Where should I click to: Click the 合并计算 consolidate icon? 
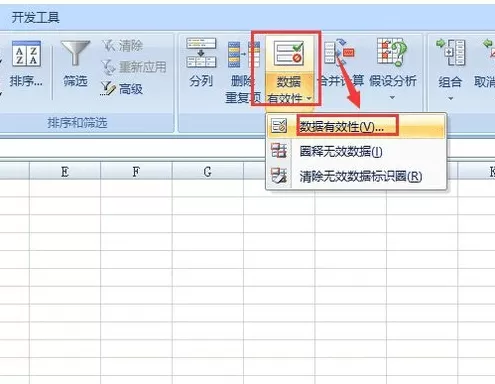(339, 53)
